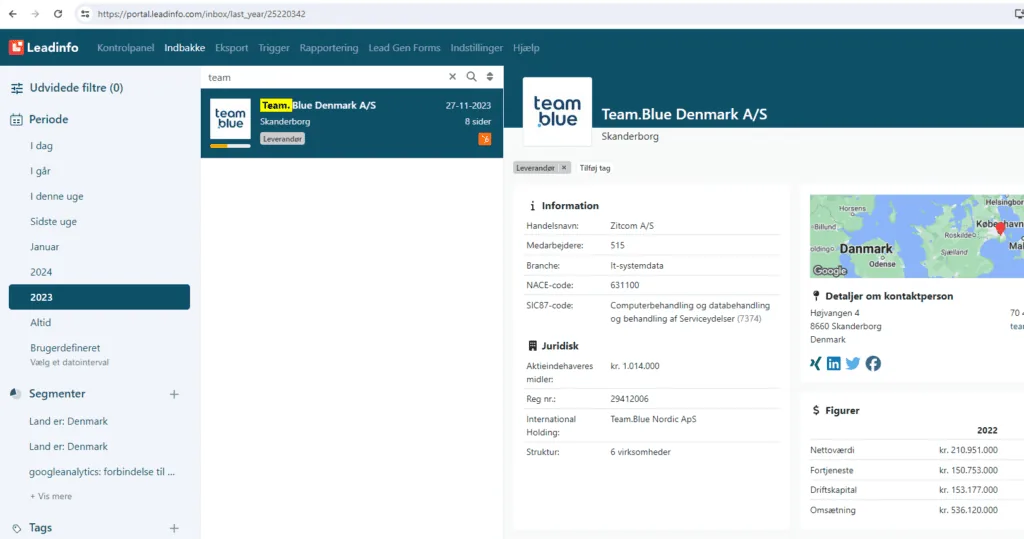Select the Januar period
The width and height of the screenshot is (1024, 539).
pyautogui.click(x=44, y=247)
